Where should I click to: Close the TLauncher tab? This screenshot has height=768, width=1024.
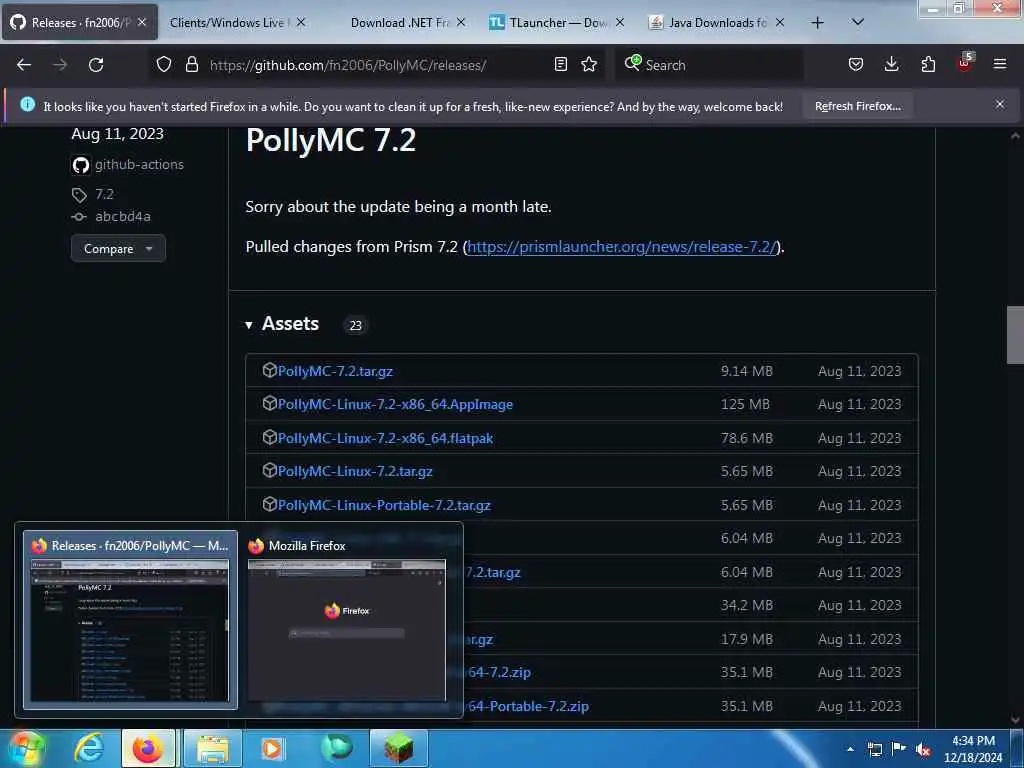[620, 22]
